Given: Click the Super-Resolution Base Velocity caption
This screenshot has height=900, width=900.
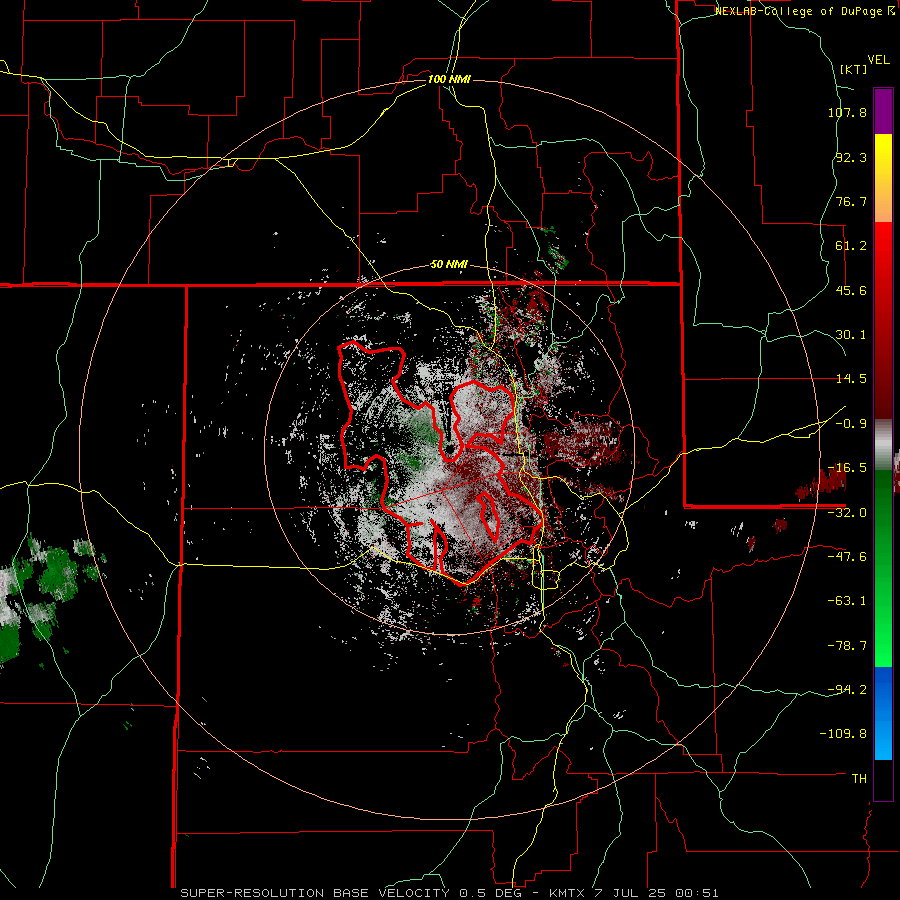Looking at the screenshot, I should (x=449, y=893).
